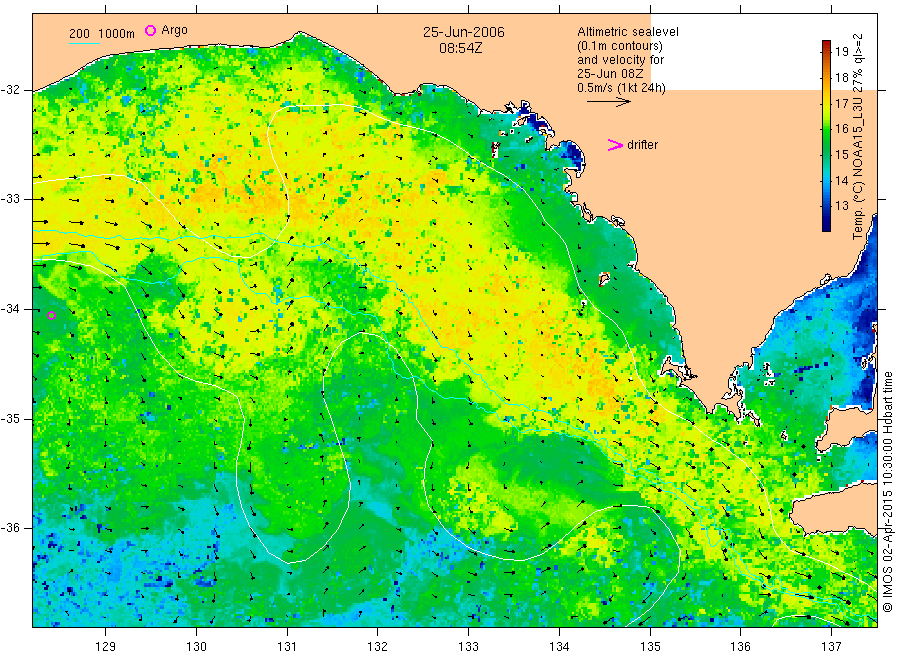This screenshot has width=900, height=660.
Task: Click the longitude label 133
Action: point(468,647)
